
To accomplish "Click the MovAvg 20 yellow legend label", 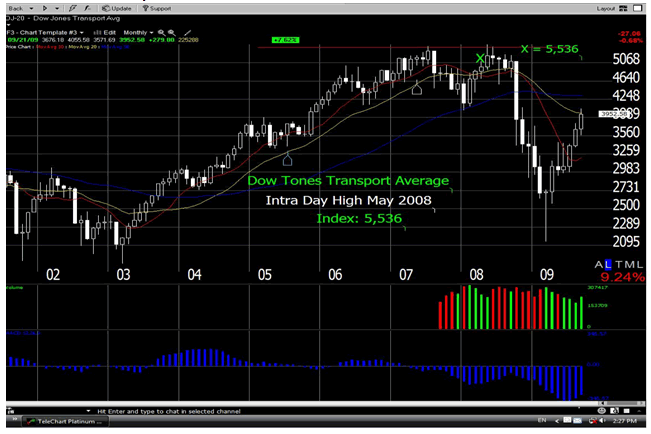I will tap(83, 47).
